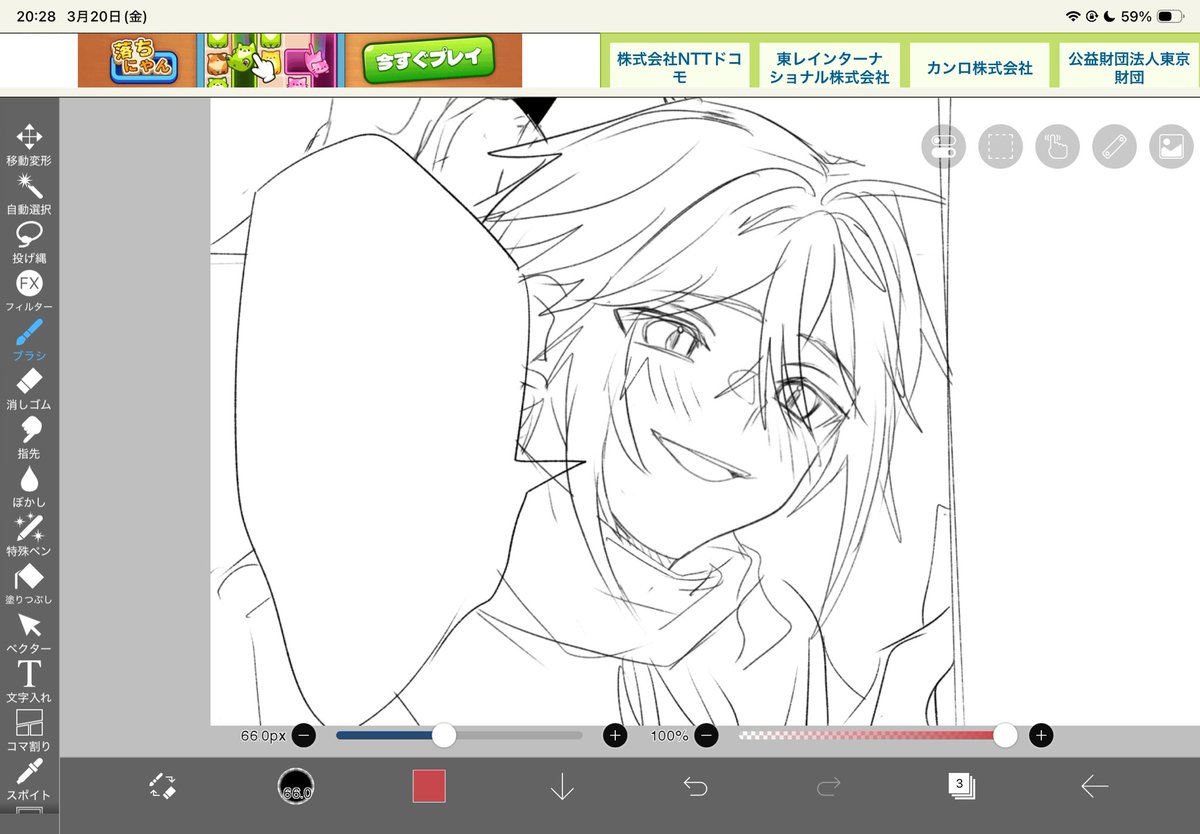Select the 移動変形 transform tool
This screenshot has width=1200, height=834.
pos(29,145)
